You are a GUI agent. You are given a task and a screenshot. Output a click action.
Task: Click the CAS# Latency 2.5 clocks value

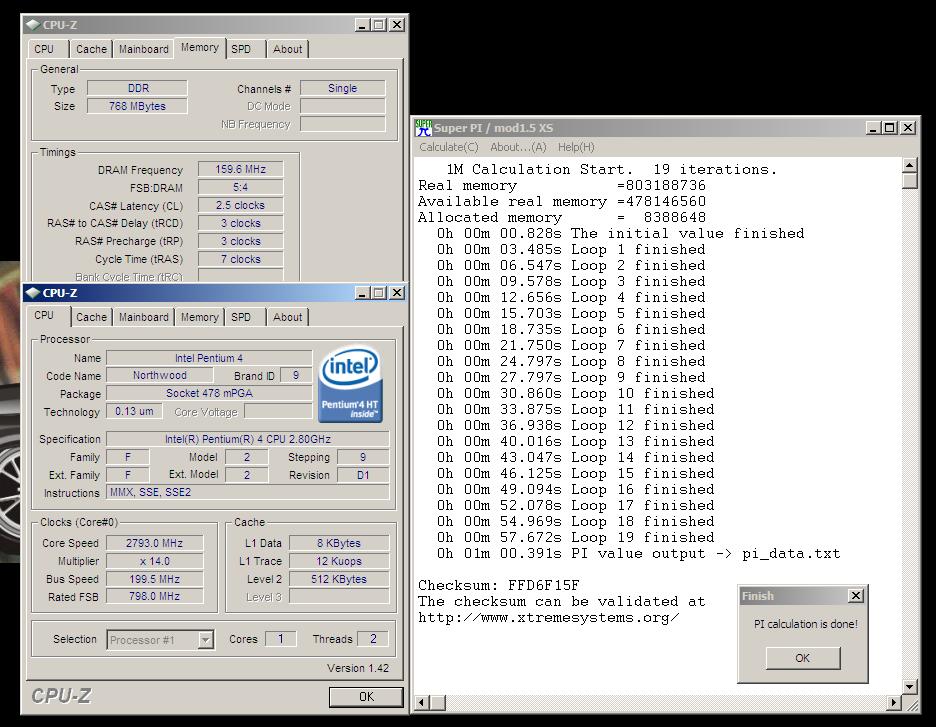241,205
